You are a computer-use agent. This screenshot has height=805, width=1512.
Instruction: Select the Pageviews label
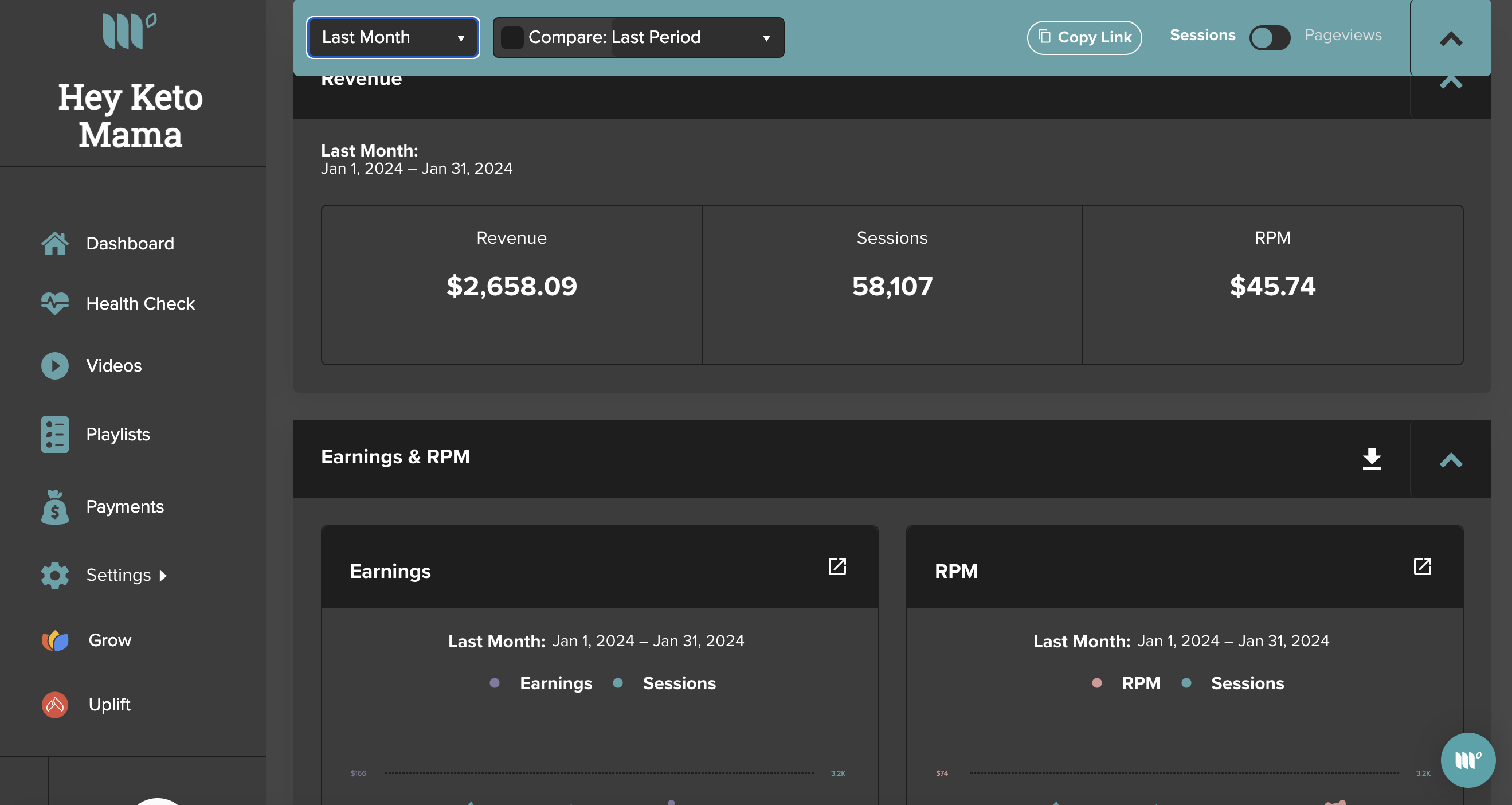pyautogui.click(x=1342, y=35)
